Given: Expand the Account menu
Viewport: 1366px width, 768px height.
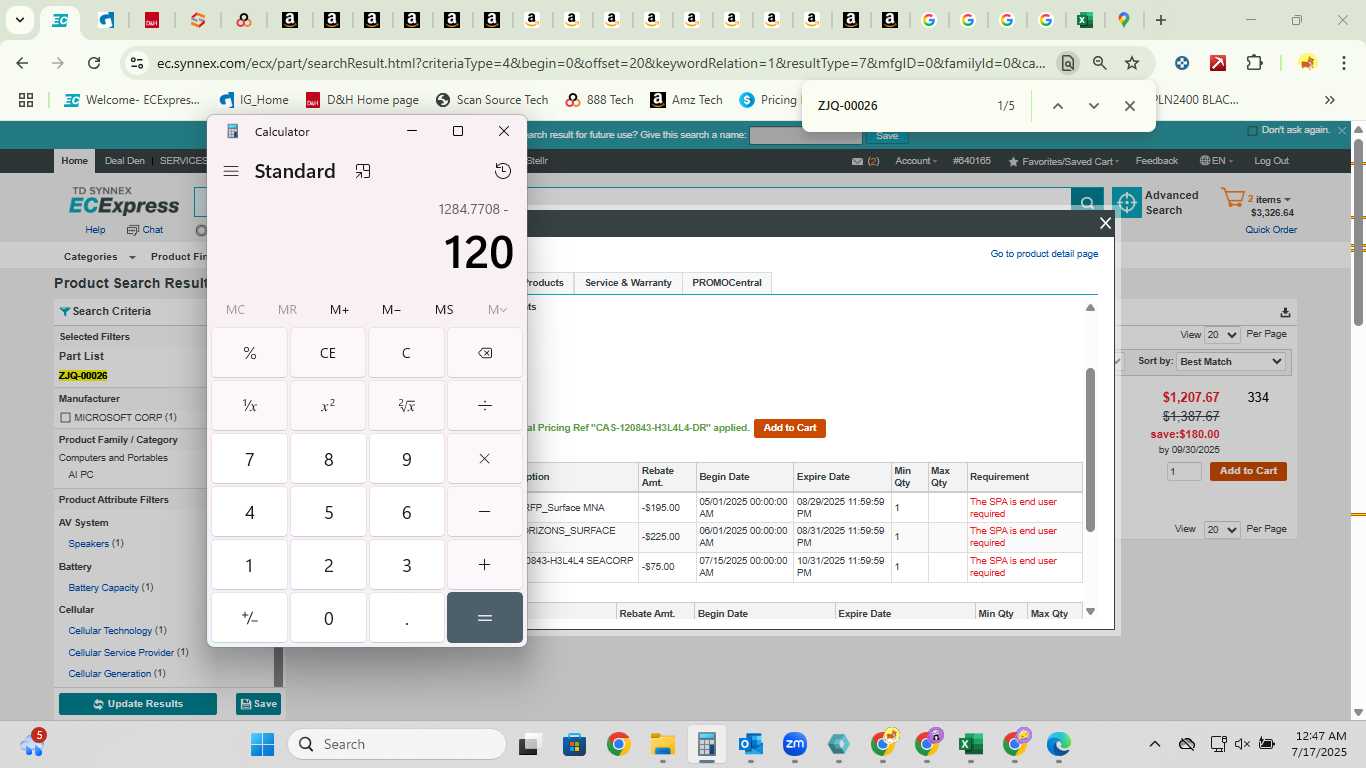Looking at the screenshot, I should point(915,161).
